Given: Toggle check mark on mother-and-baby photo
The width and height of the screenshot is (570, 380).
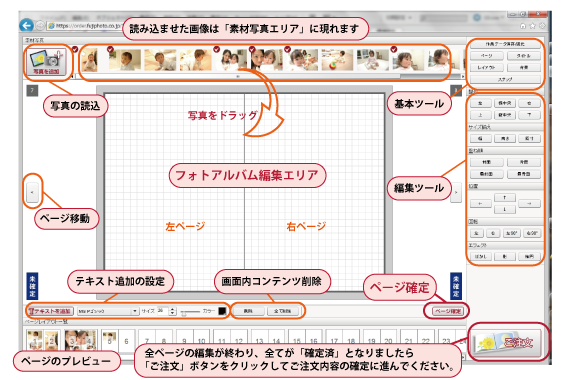Looking at the screenshot, I should click(217, 49).
